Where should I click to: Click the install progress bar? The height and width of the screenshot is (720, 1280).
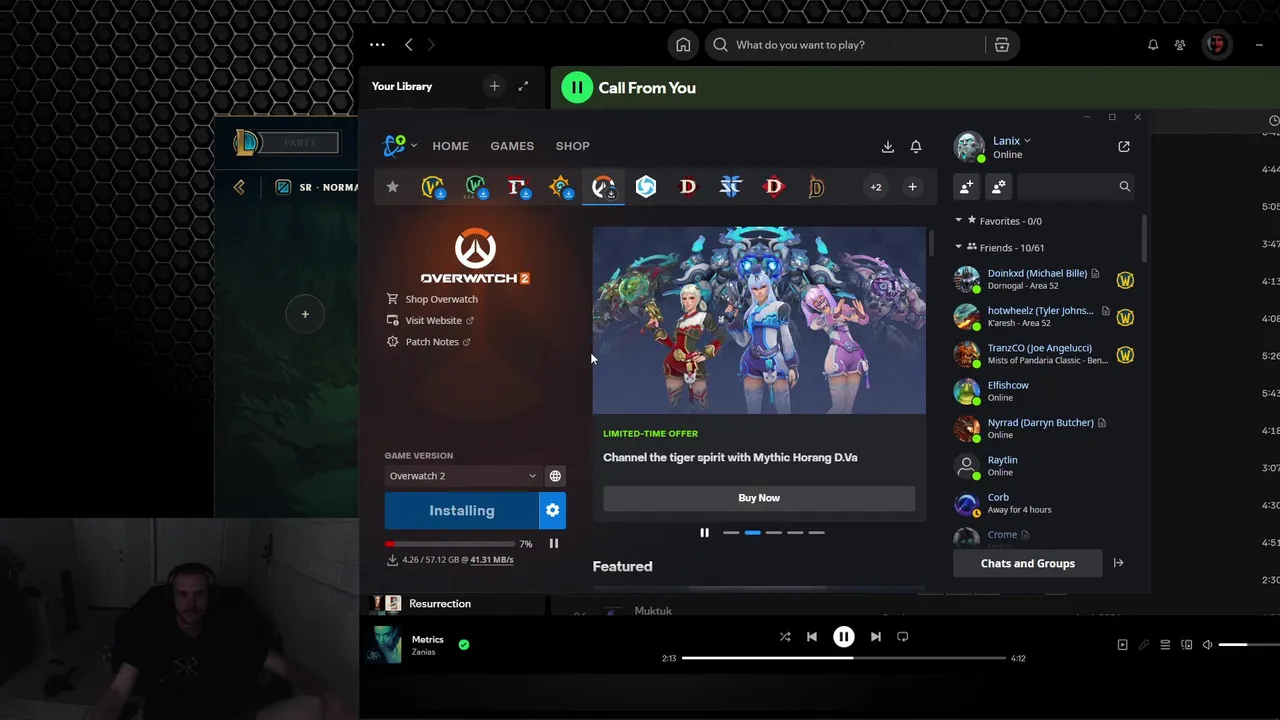pyautogui.click(x=449, y=544)
